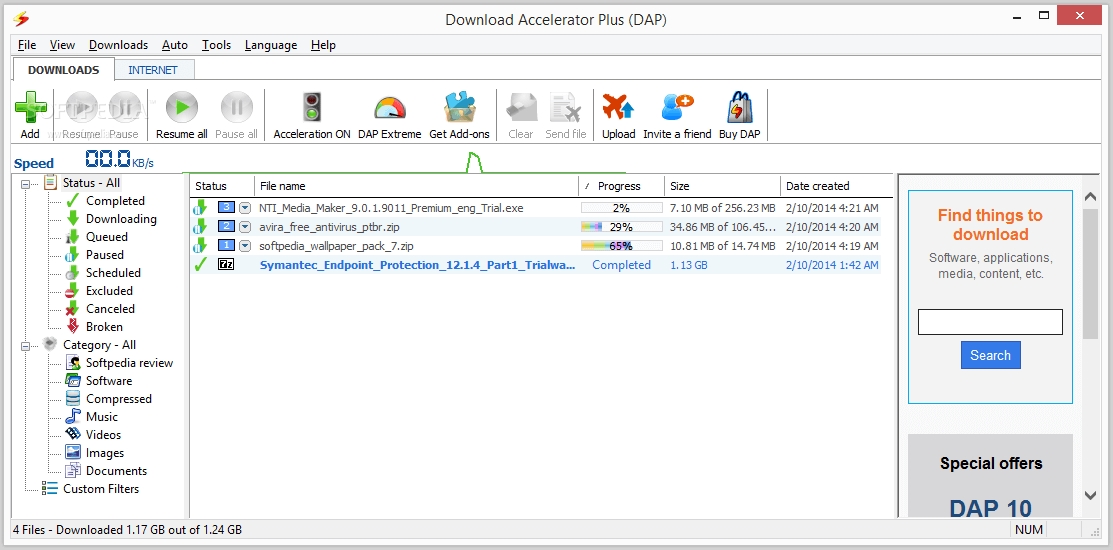Sort by the File name column header
This screenshot has height=550, width=1113.
click(417, 186)
